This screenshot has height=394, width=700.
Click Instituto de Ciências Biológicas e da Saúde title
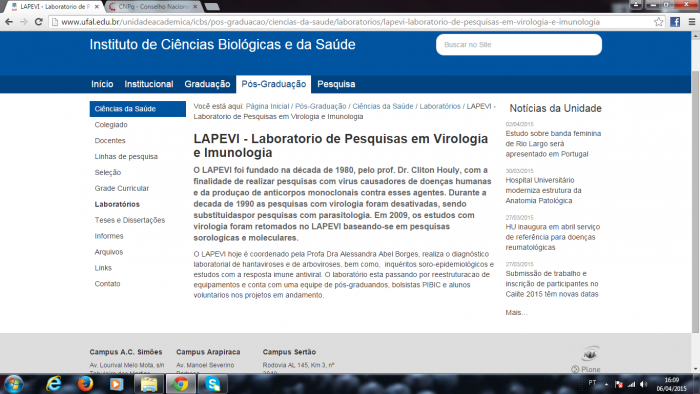pyautogui.click(x=222, y=45)
